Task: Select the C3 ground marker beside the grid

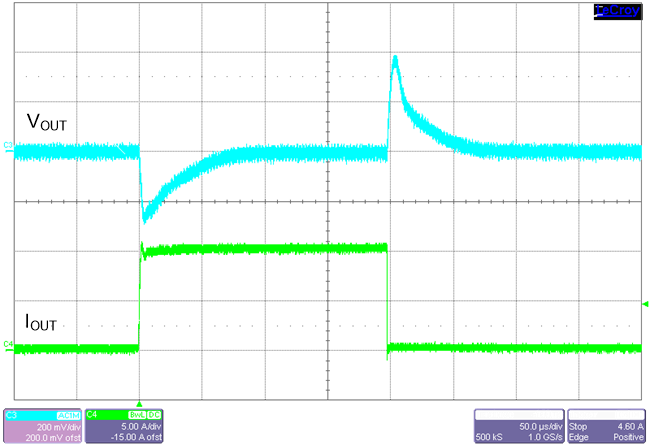Action: 8,145
